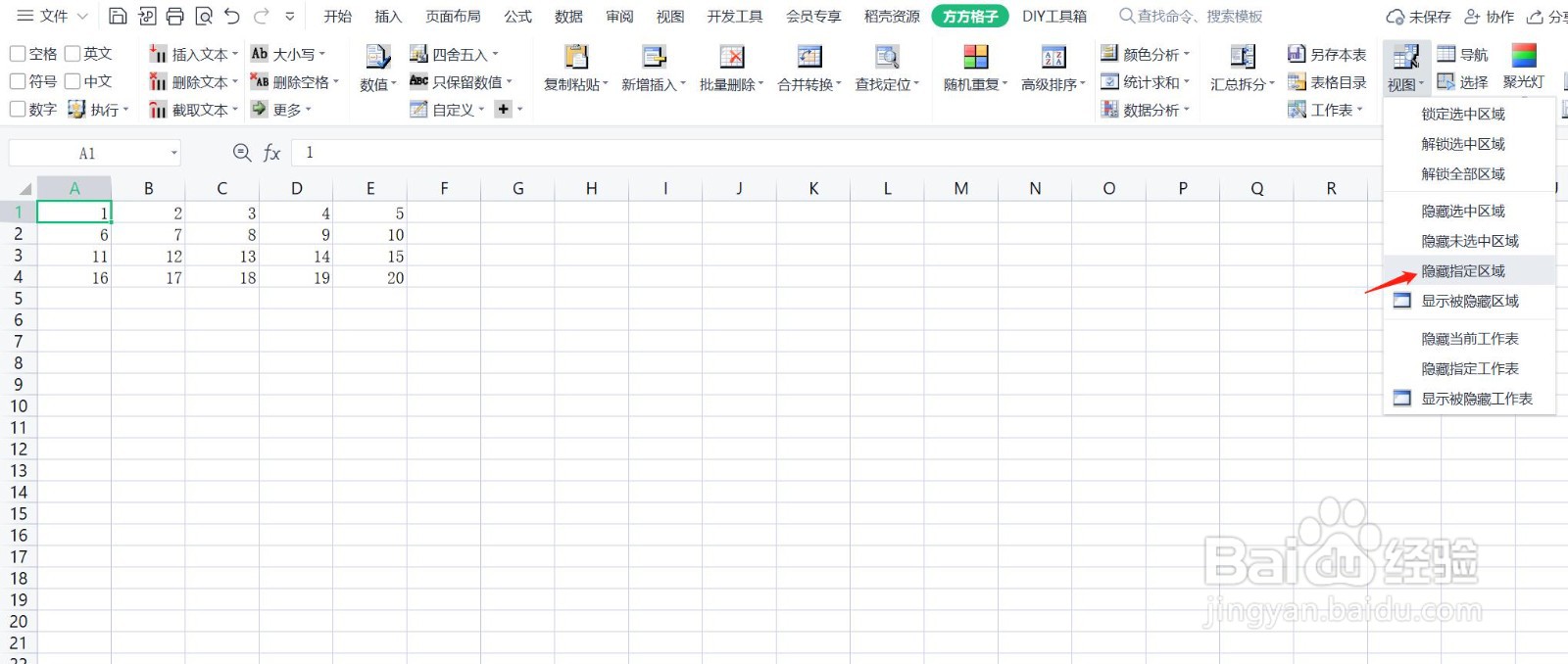Undo the last action
Screen dimensions: 1568x664
coord(232,16)
